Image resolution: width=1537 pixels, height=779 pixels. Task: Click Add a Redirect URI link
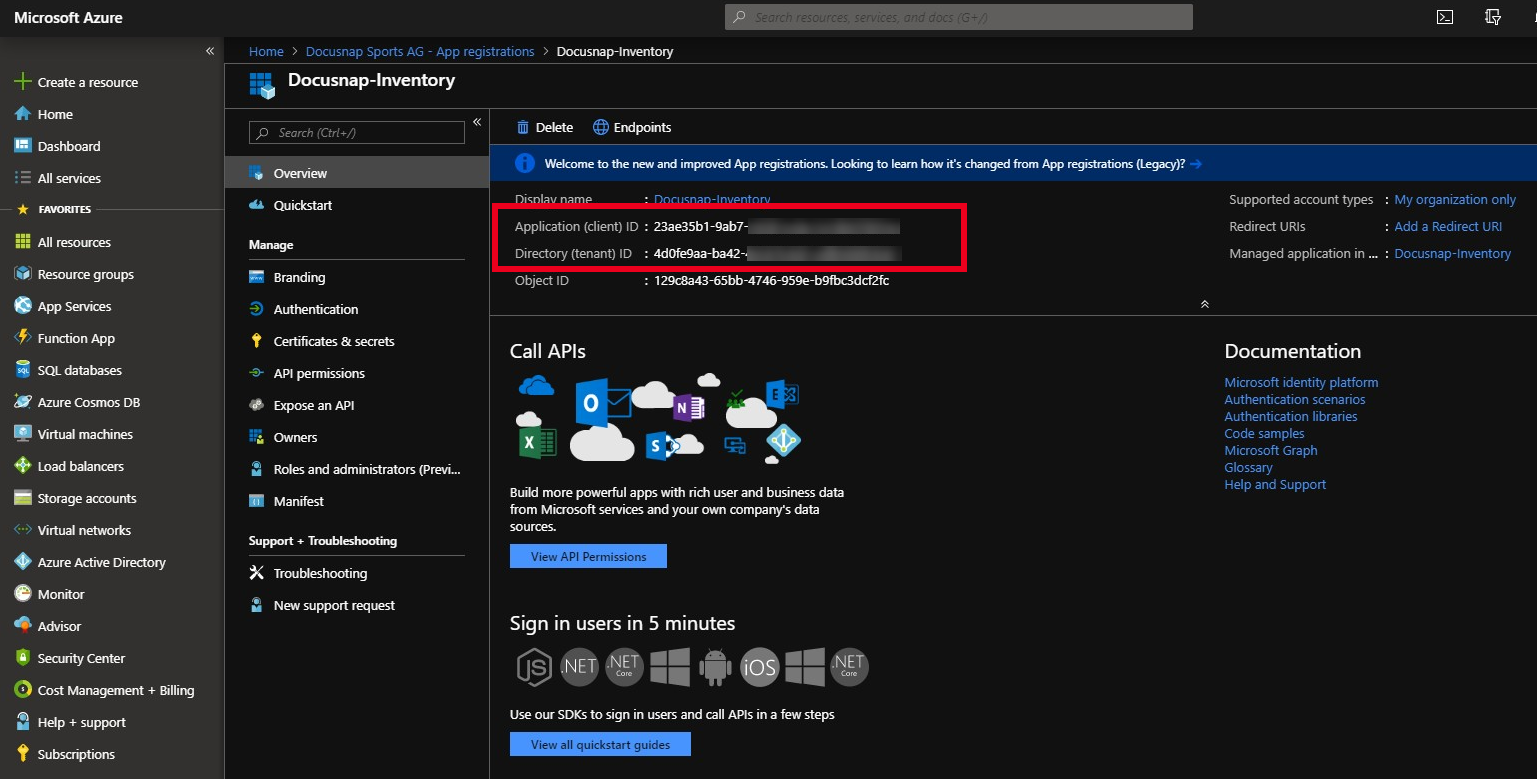[x=1448, y=227]
